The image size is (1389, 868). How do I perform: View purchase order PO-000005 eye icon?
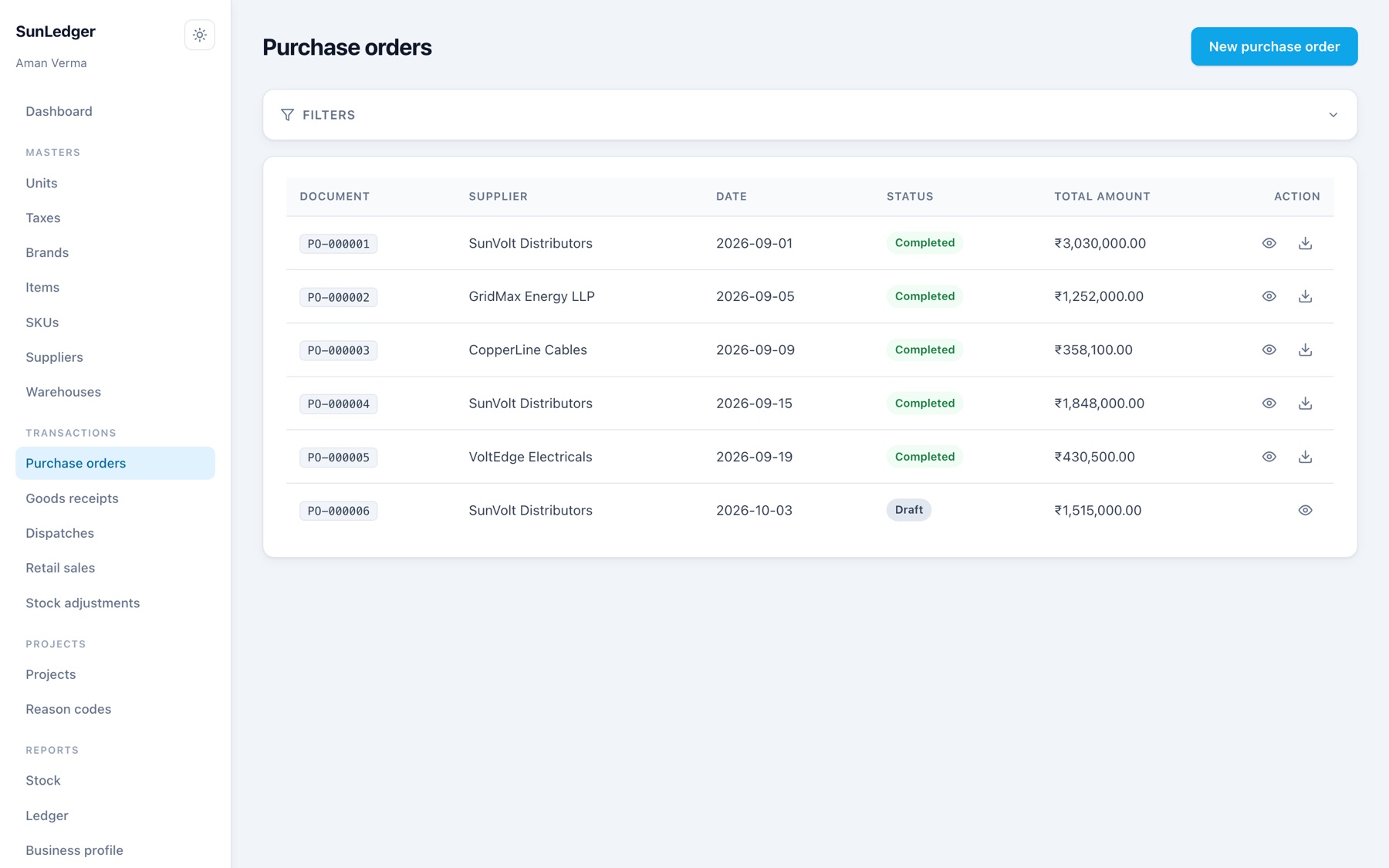coord(1269,457)
